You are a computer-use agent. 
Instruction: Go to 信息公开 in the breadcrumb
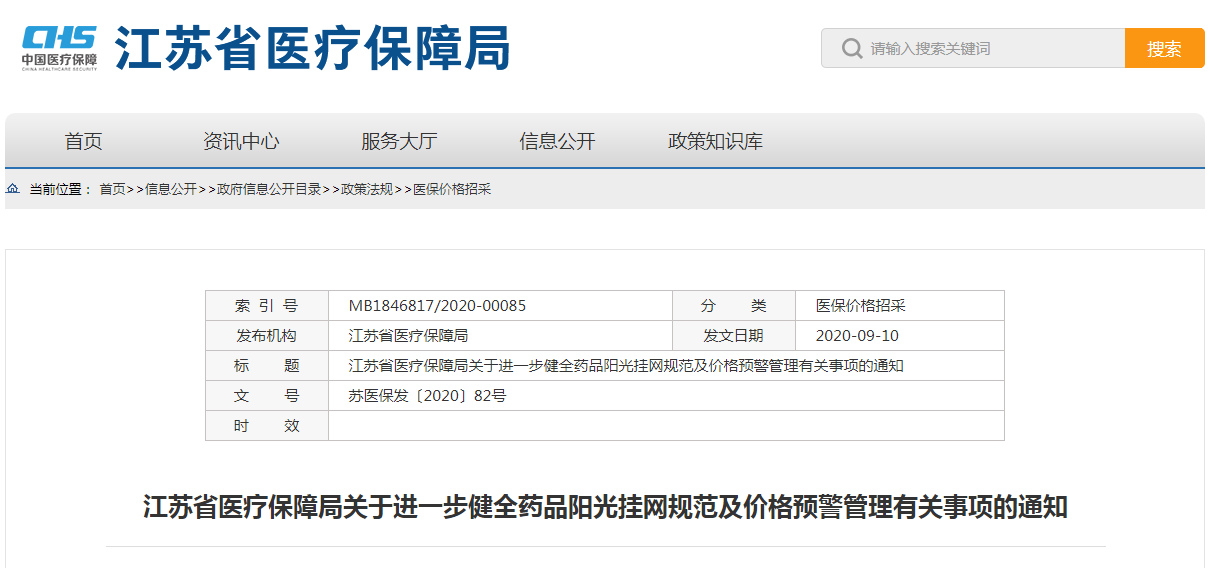click(x=171, y=189)
